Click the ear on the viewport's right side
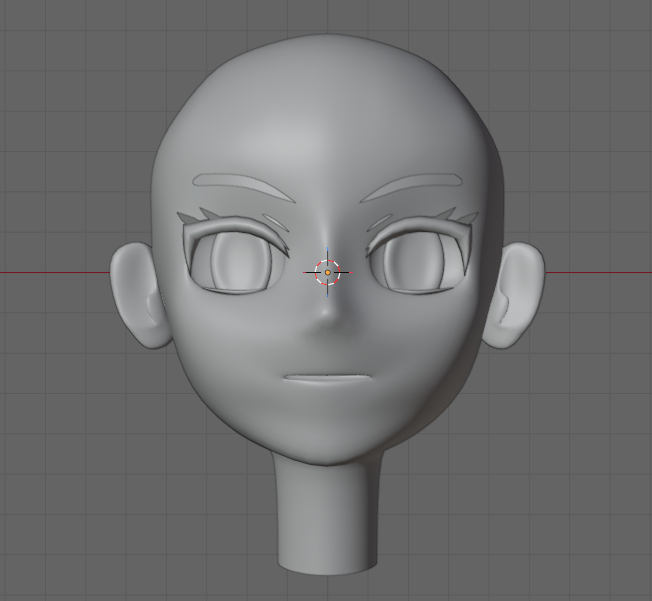 [x=518, y=297]
